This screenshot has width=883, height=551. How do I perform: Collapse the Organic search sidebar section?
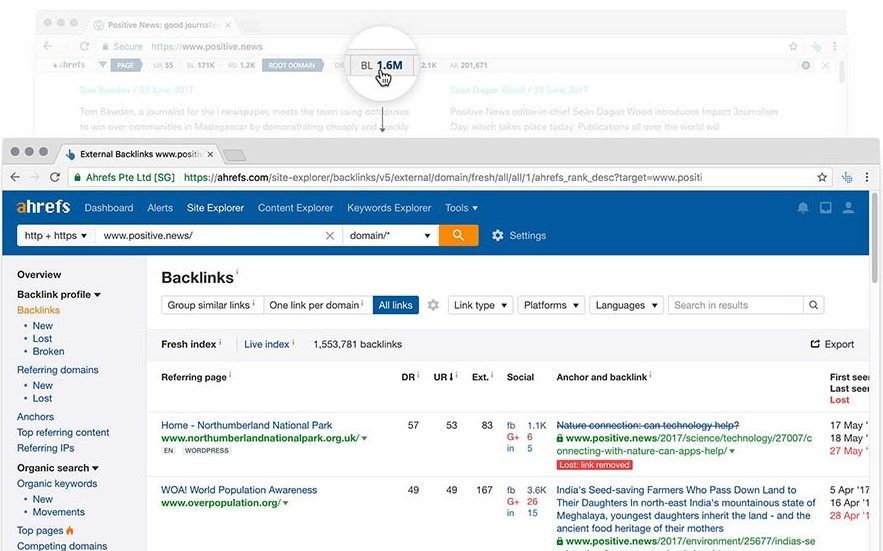click(x=57, y=468)
